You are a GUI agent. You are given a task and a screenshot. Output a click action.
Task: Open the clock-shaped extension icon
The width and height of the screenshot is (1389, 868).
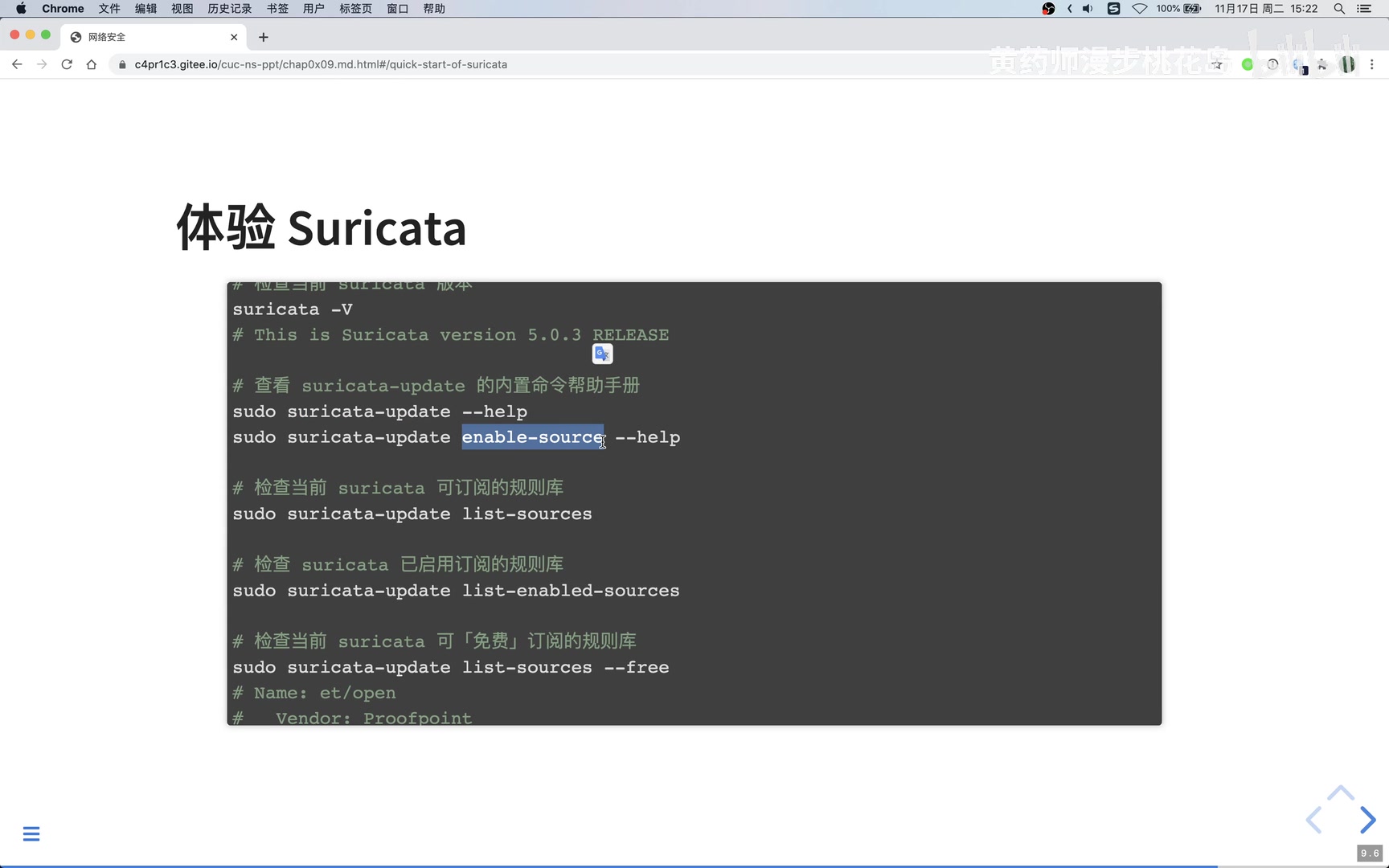pyautogui.click(x=1272, y=64)
